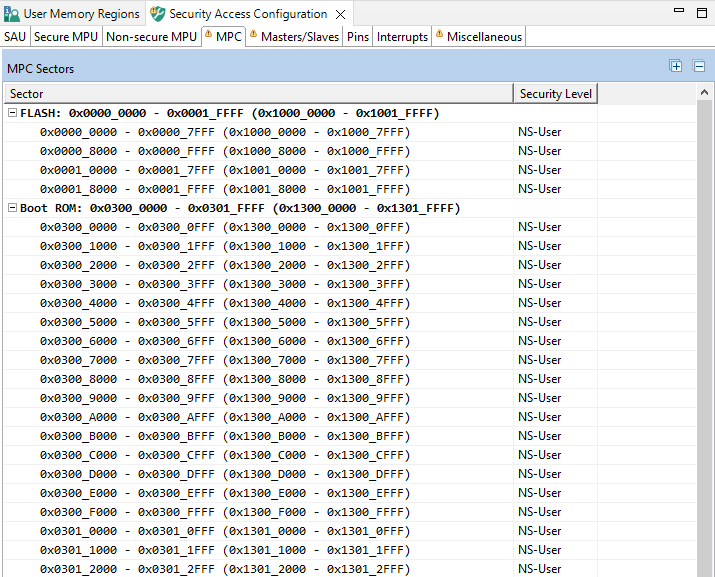Switch to User Memory Regions view
The image size is (715, 577).
pos(81,14)
